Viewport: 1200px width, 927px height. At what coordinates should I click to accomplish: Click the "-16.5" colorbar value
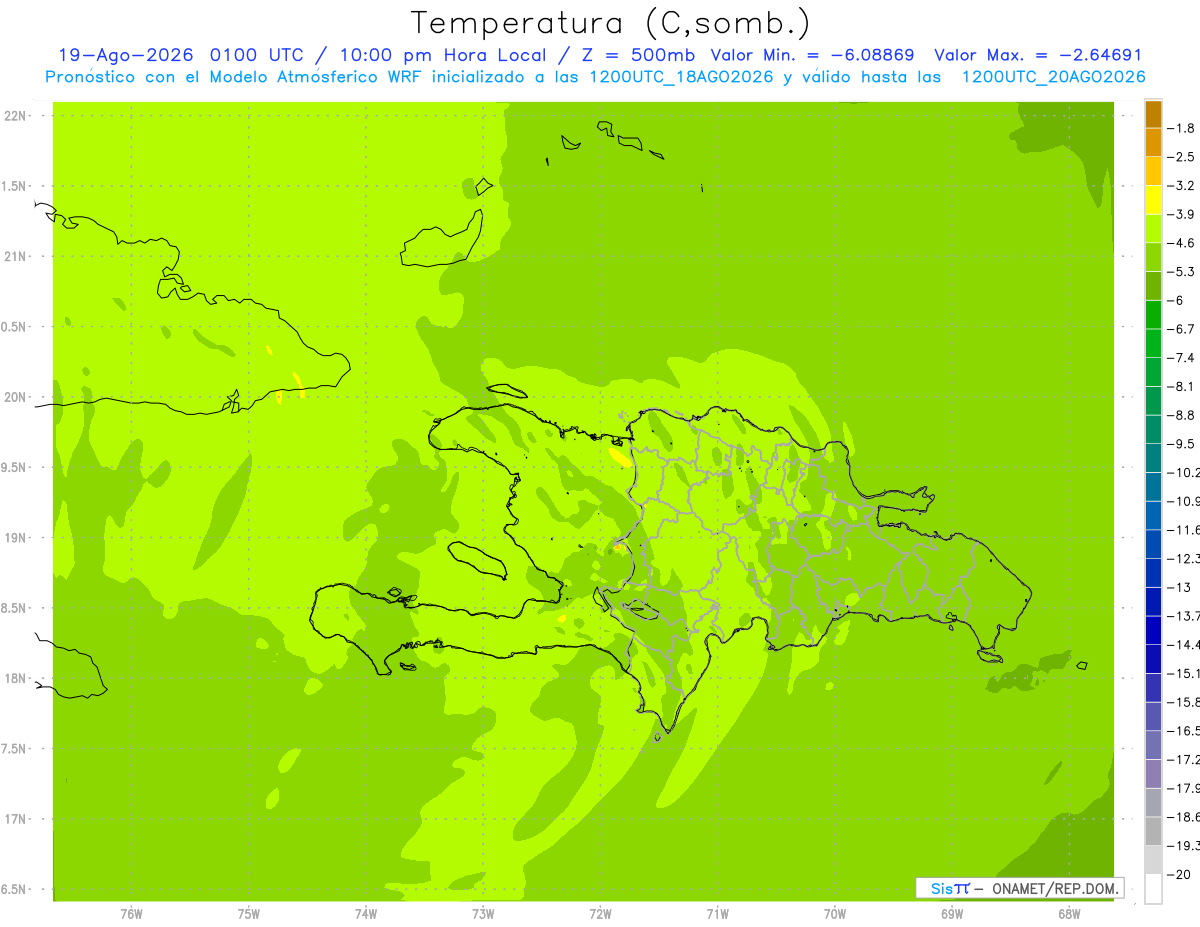coord(1184,731)
